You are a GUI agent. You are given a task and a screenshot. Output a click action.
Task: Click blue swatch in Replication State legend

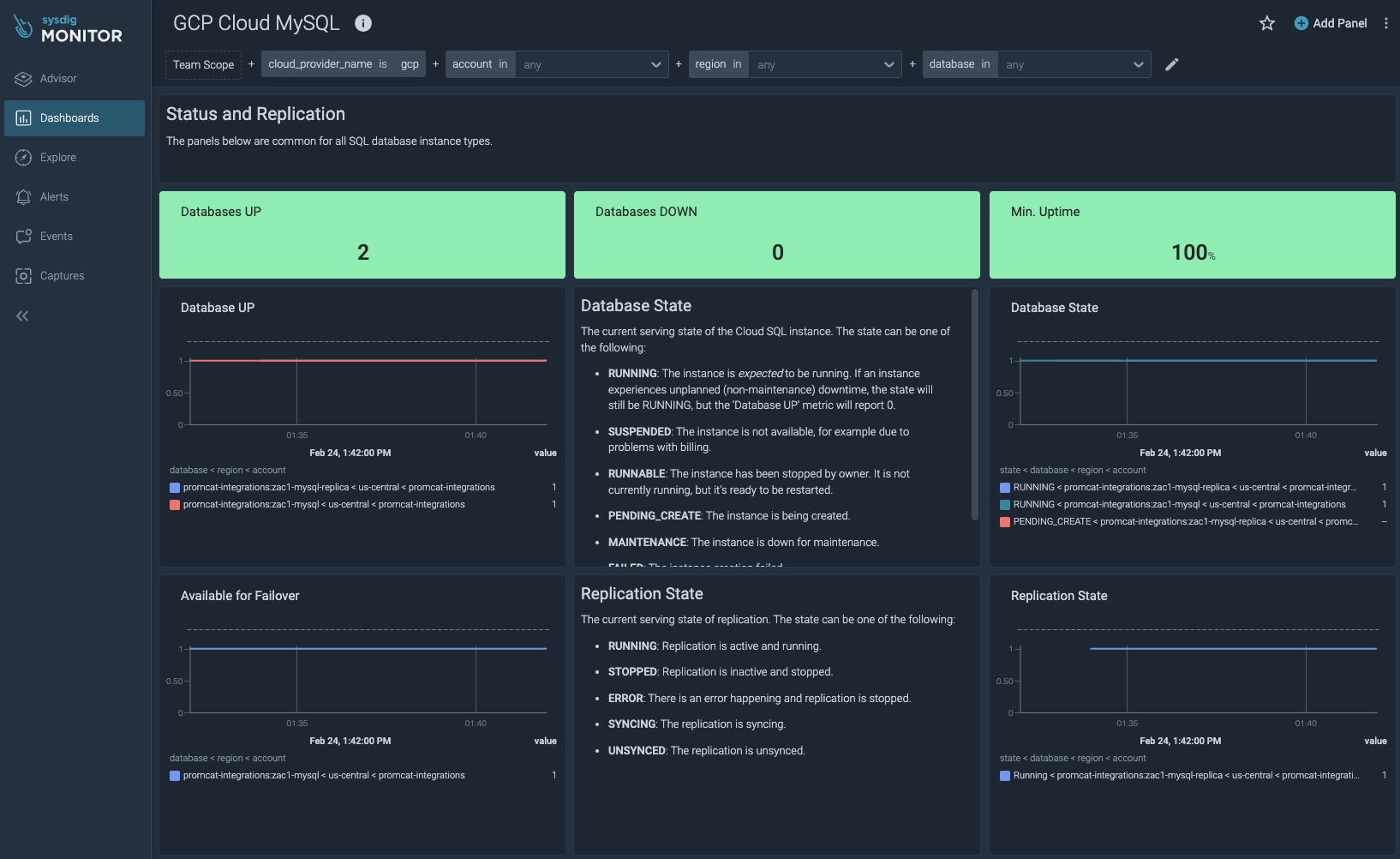pyautogui.click(x=1005, y=776)
